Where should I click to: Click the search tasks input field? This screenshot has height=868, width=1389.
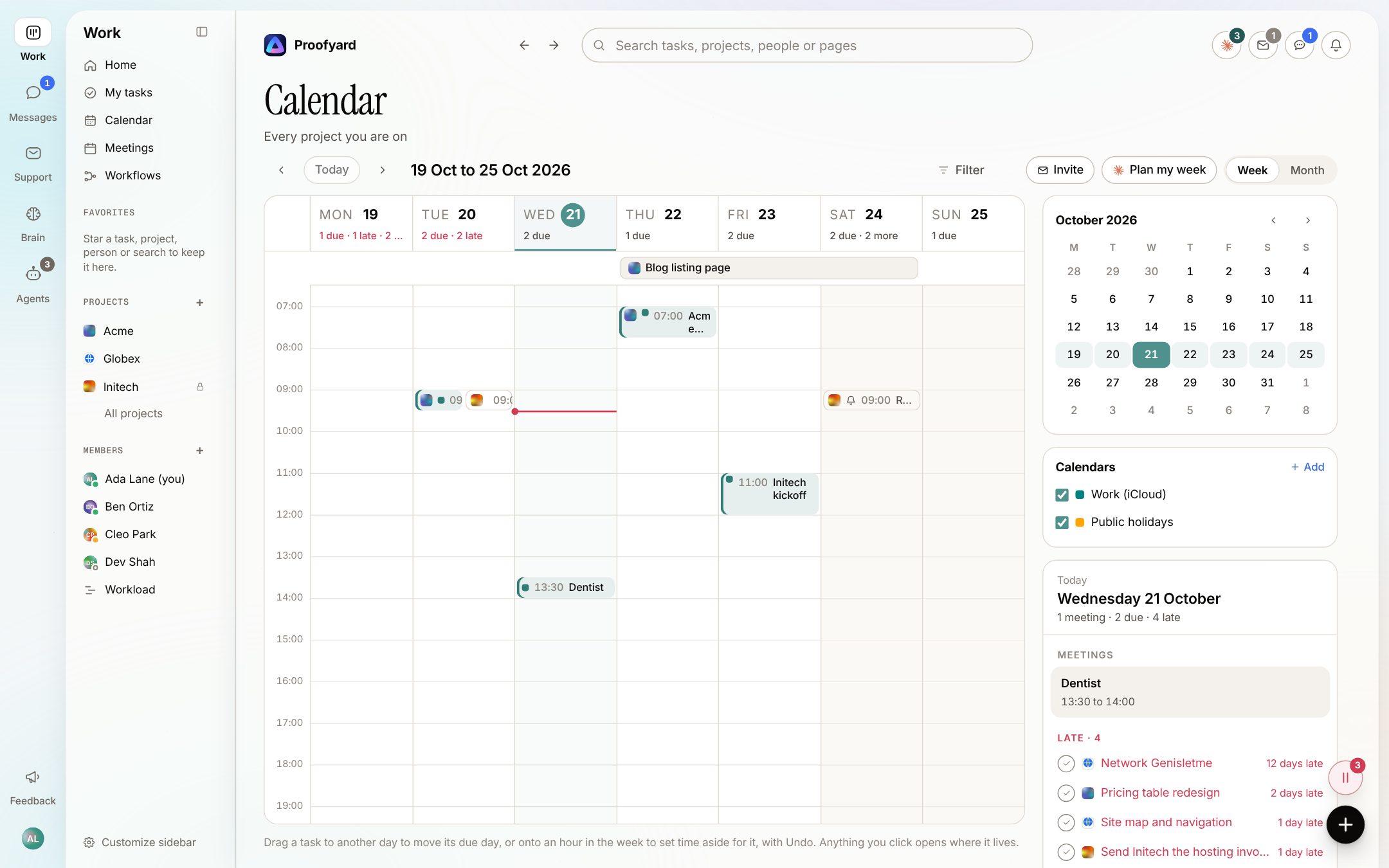(807, 45)
